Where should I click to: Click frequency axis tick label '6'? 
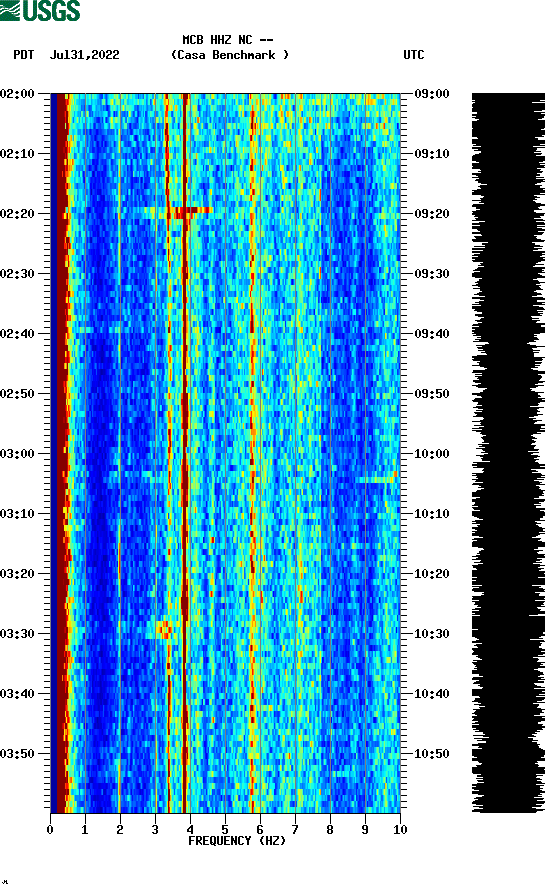pos(260,830)
